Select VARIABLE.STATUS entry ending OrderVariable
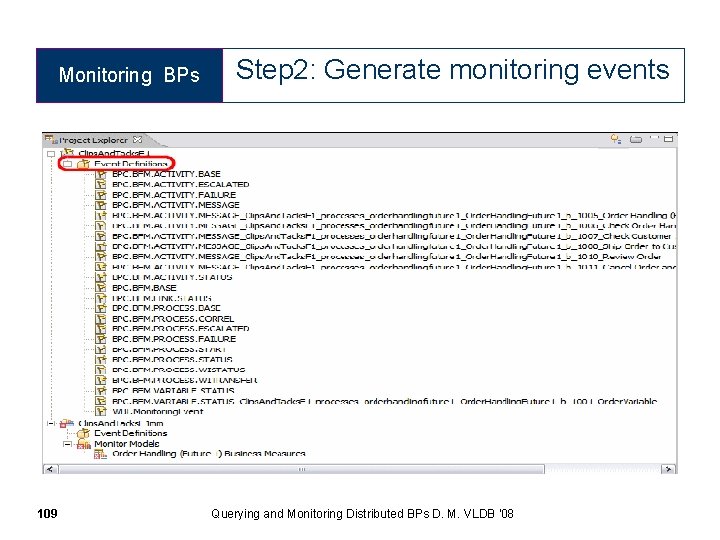Viewport: 720px width, 540px height. coord(385,401)
